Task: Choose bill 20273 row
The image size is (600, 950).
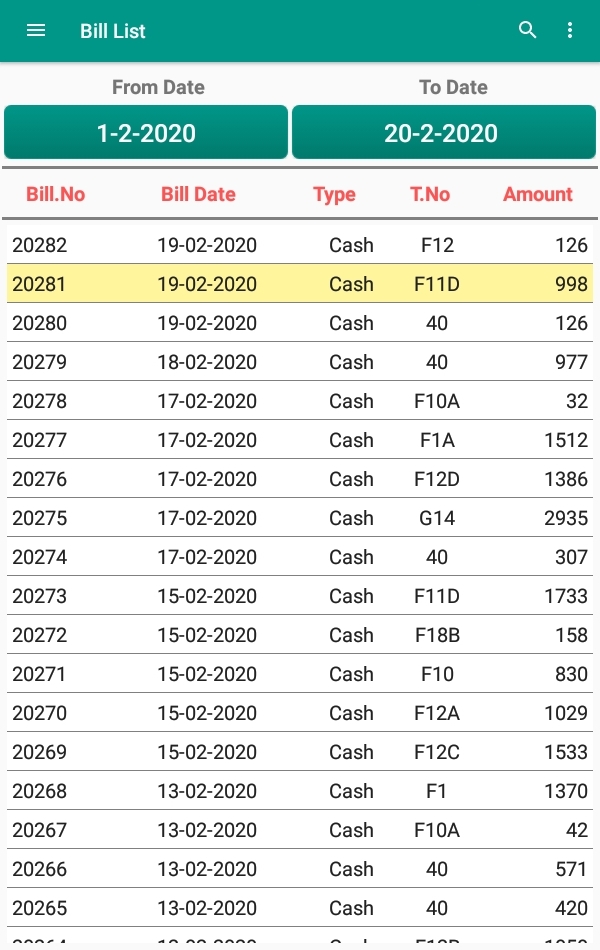Action: tap(300, 596)
